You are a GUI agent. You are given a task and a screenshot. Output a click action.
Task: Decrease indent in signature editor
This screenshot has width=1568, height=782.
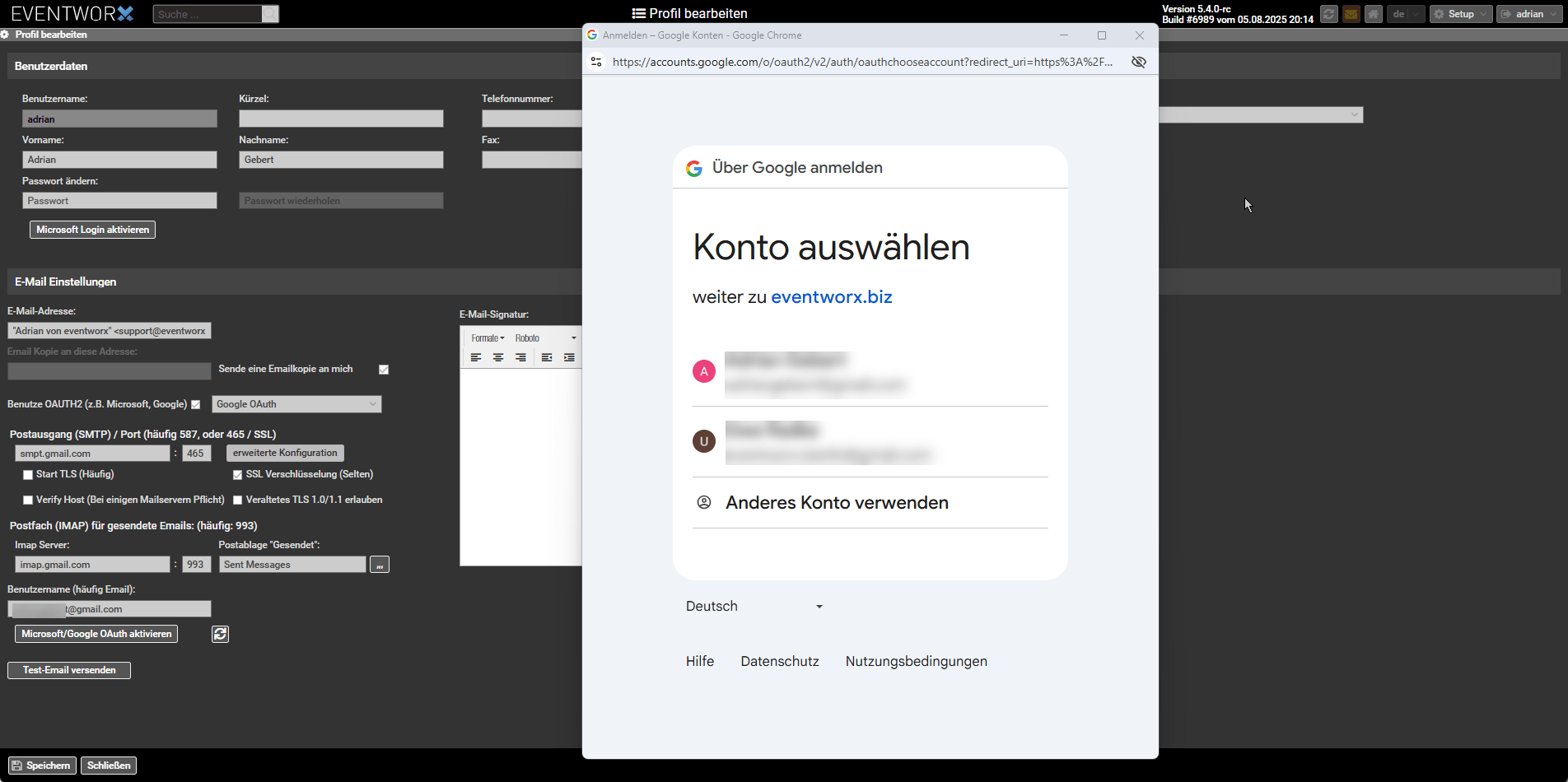coord(547,357)
